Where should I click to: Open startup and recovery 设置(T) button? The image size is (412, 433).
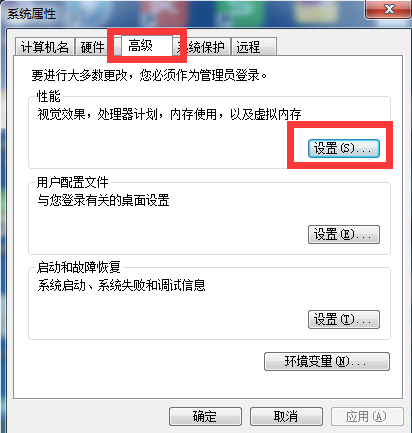coord(344,320)
